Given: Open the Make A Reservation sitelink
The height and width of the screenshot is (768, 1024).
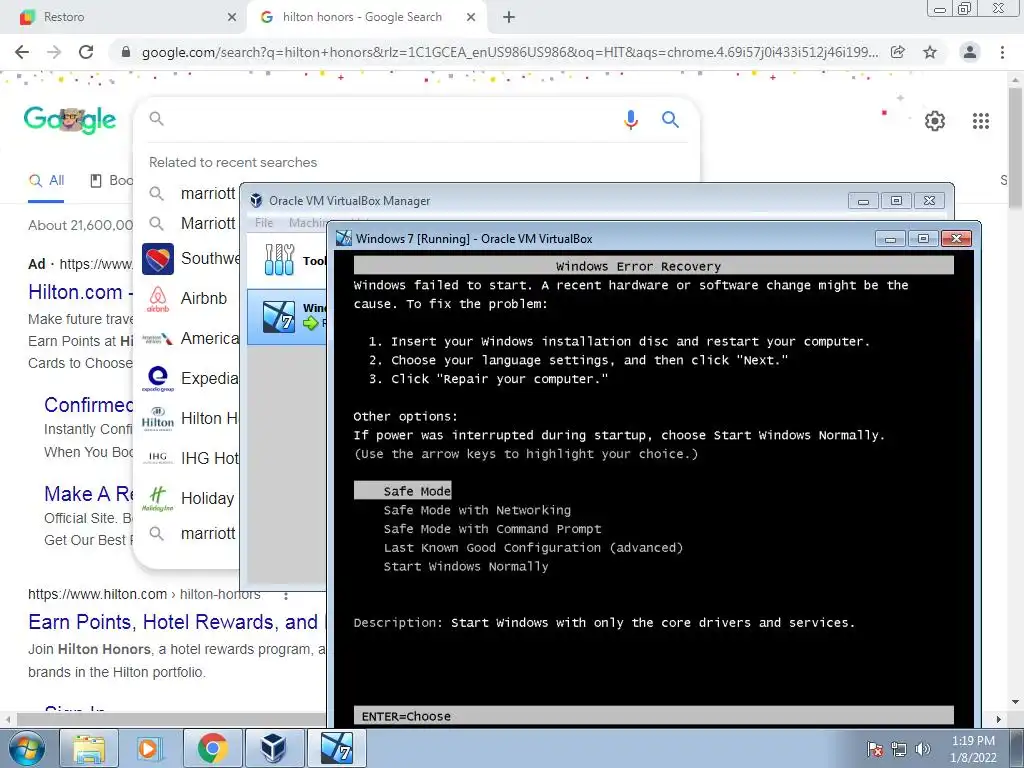Looking at the screenshot, I should 88,494.
